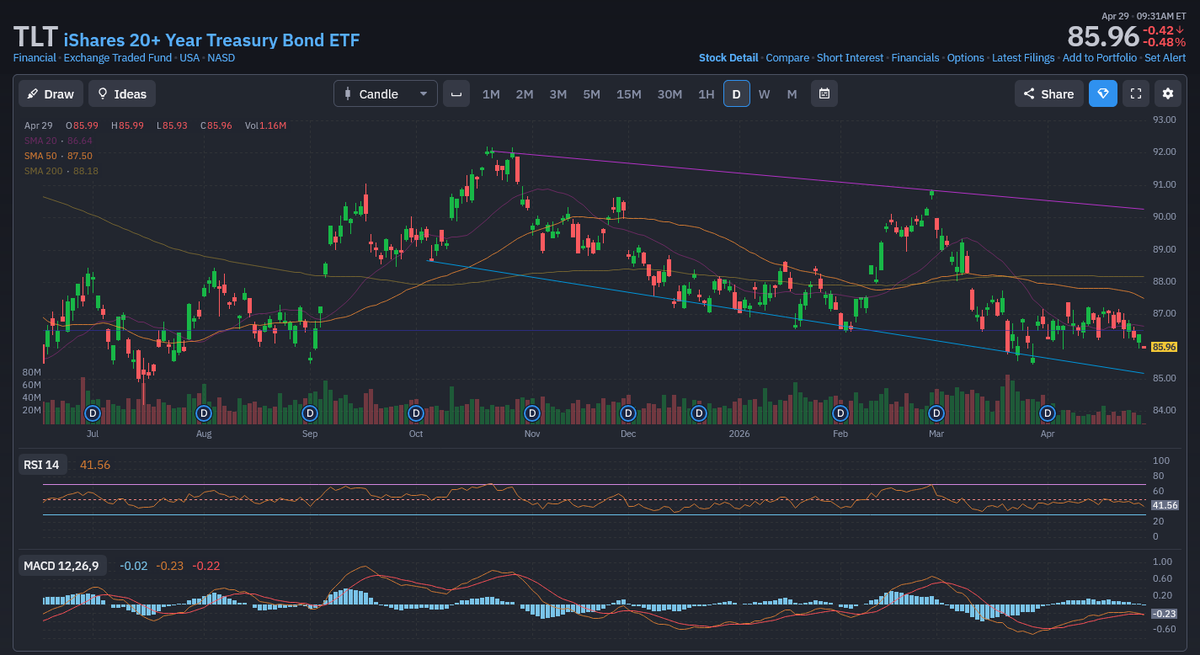Open the Latest Filings link
Image resolution: width=1200 pixels, height=655 pixels.
pos(1023,58)
